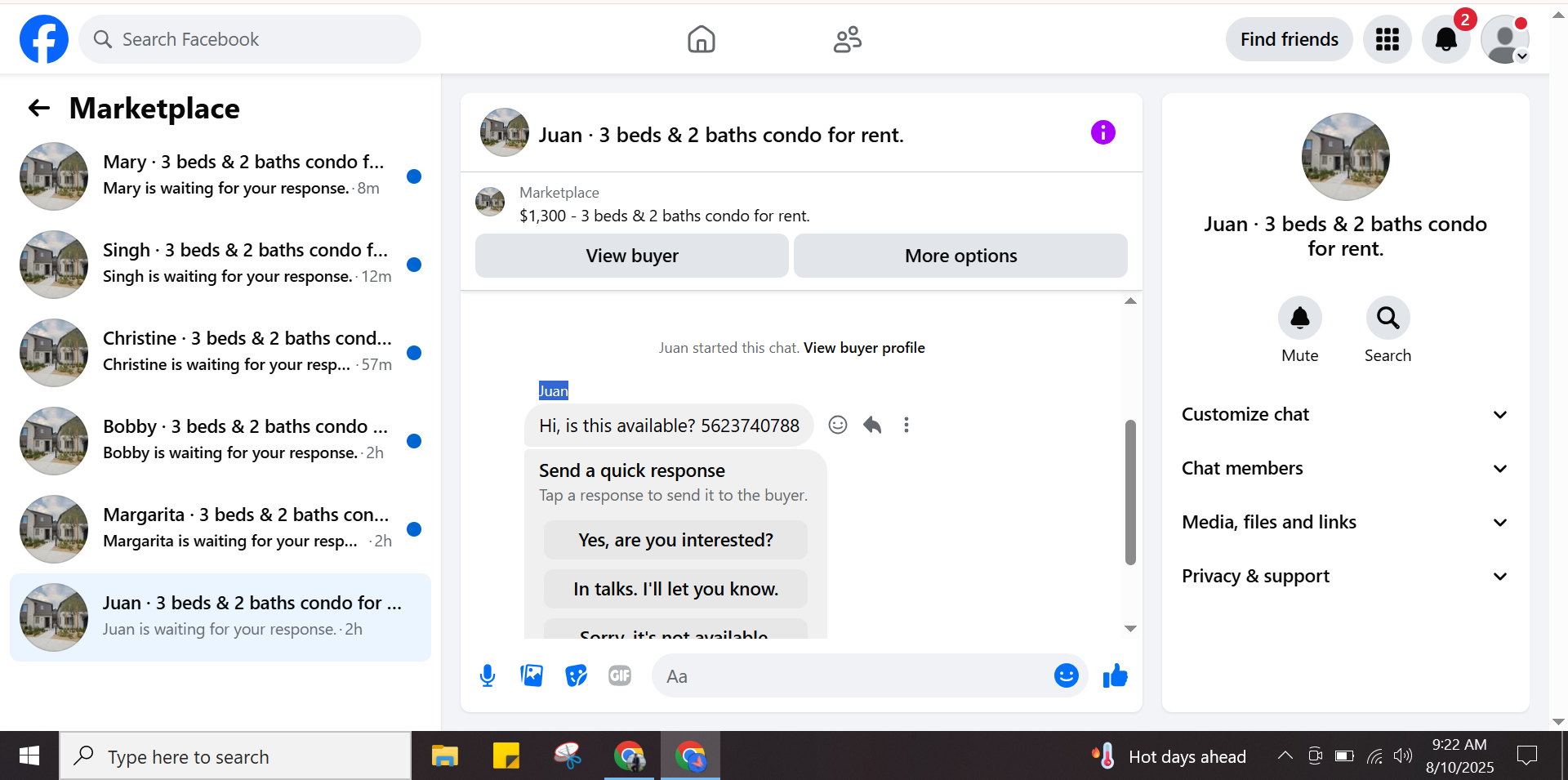The width and height of the screenshot is (1568, 780).
Task: Open Mary's conversation
Action: [x=220, y=176]
